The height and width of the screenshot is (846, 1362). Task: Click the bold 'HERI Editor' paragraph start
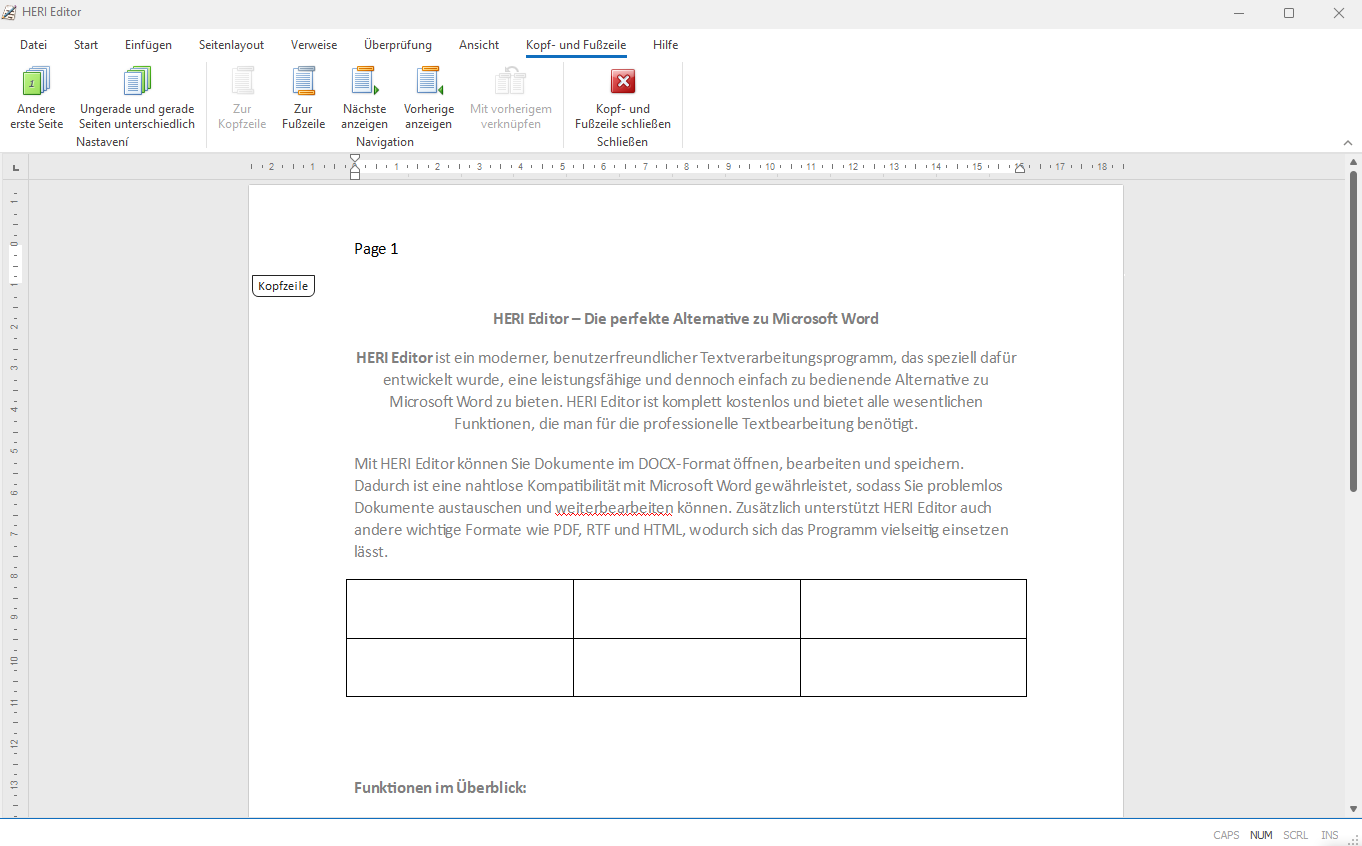395,358
